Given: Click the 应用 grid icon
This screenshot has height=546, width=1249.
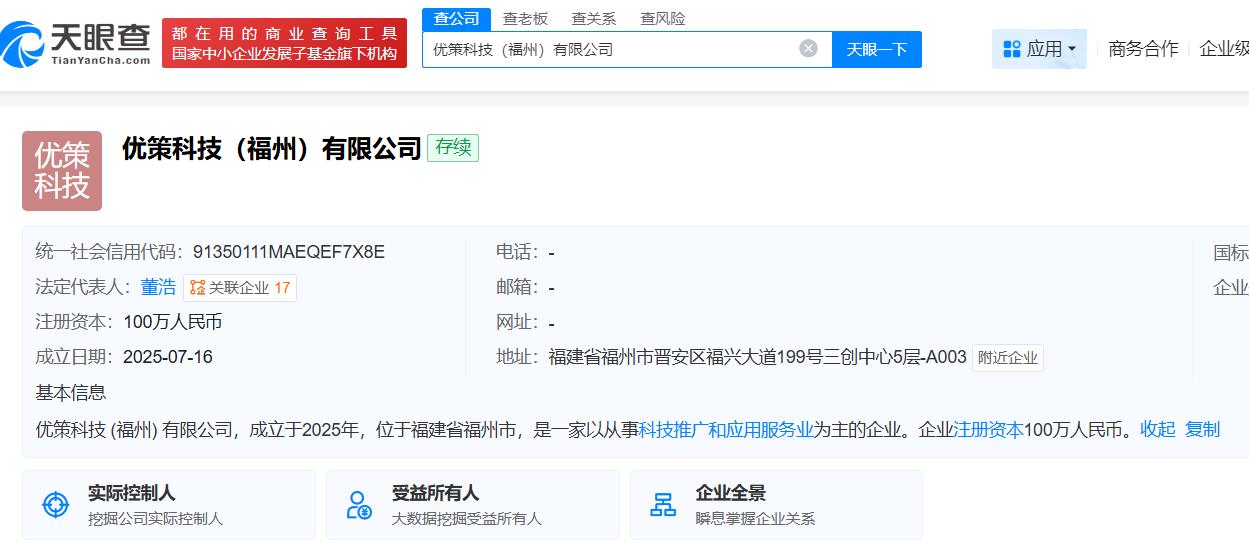Looking at the screenshot, I should (x=1012, y=49).
